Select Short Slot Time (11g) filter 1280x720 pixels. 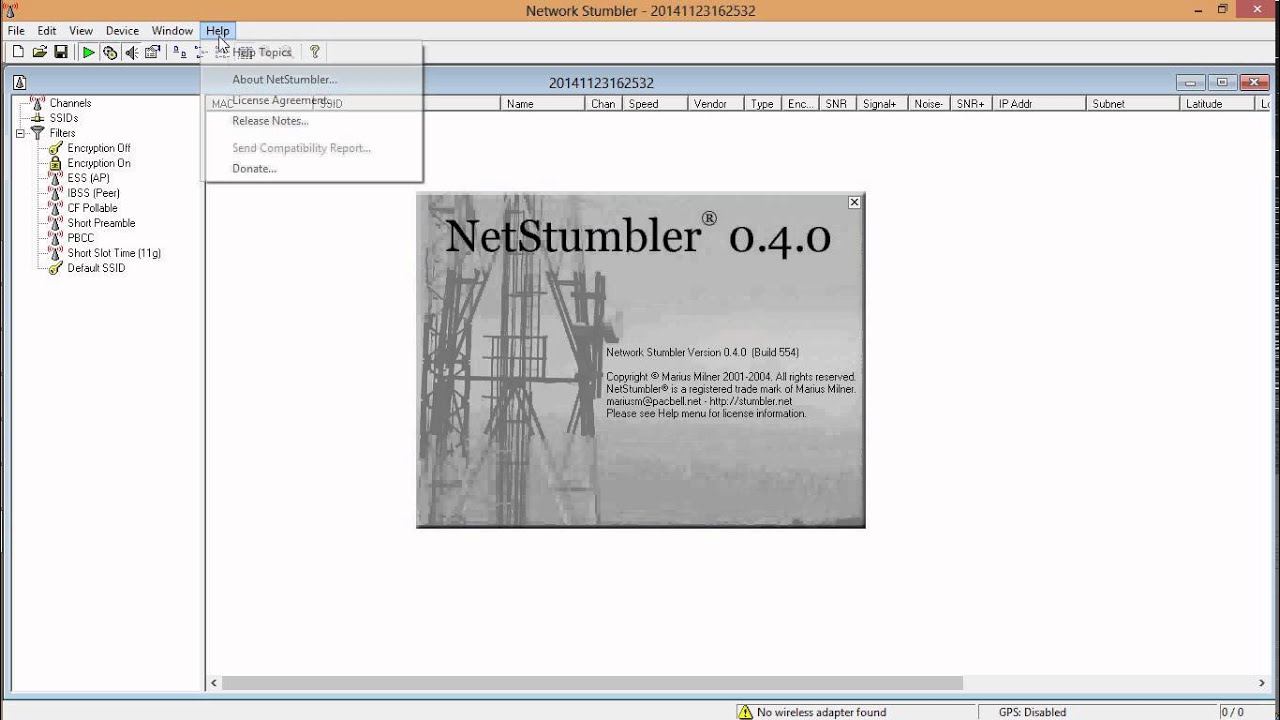tap(114, 253)
